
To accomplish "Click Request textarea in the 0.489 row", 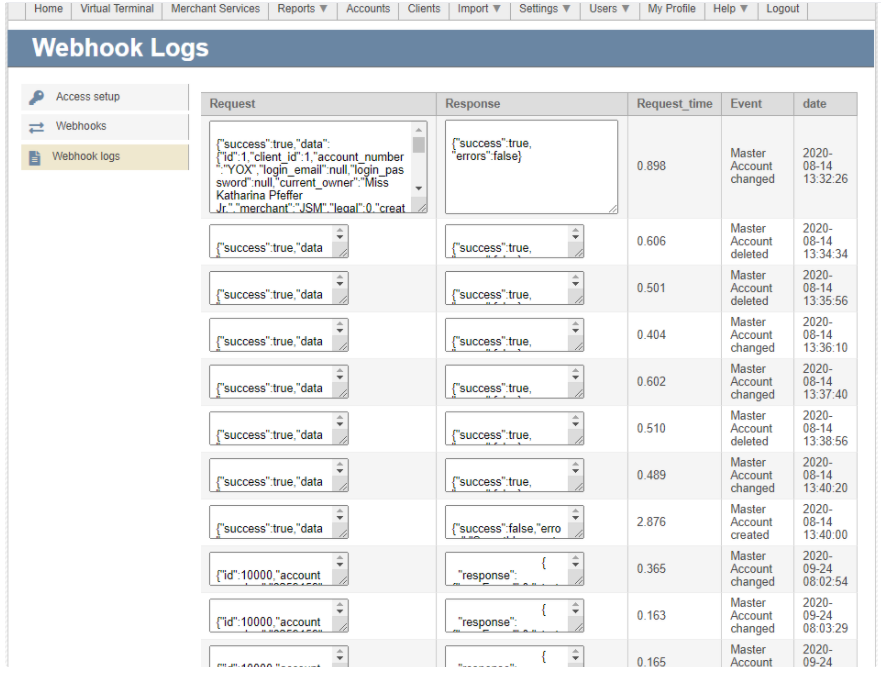I will 279,475.
